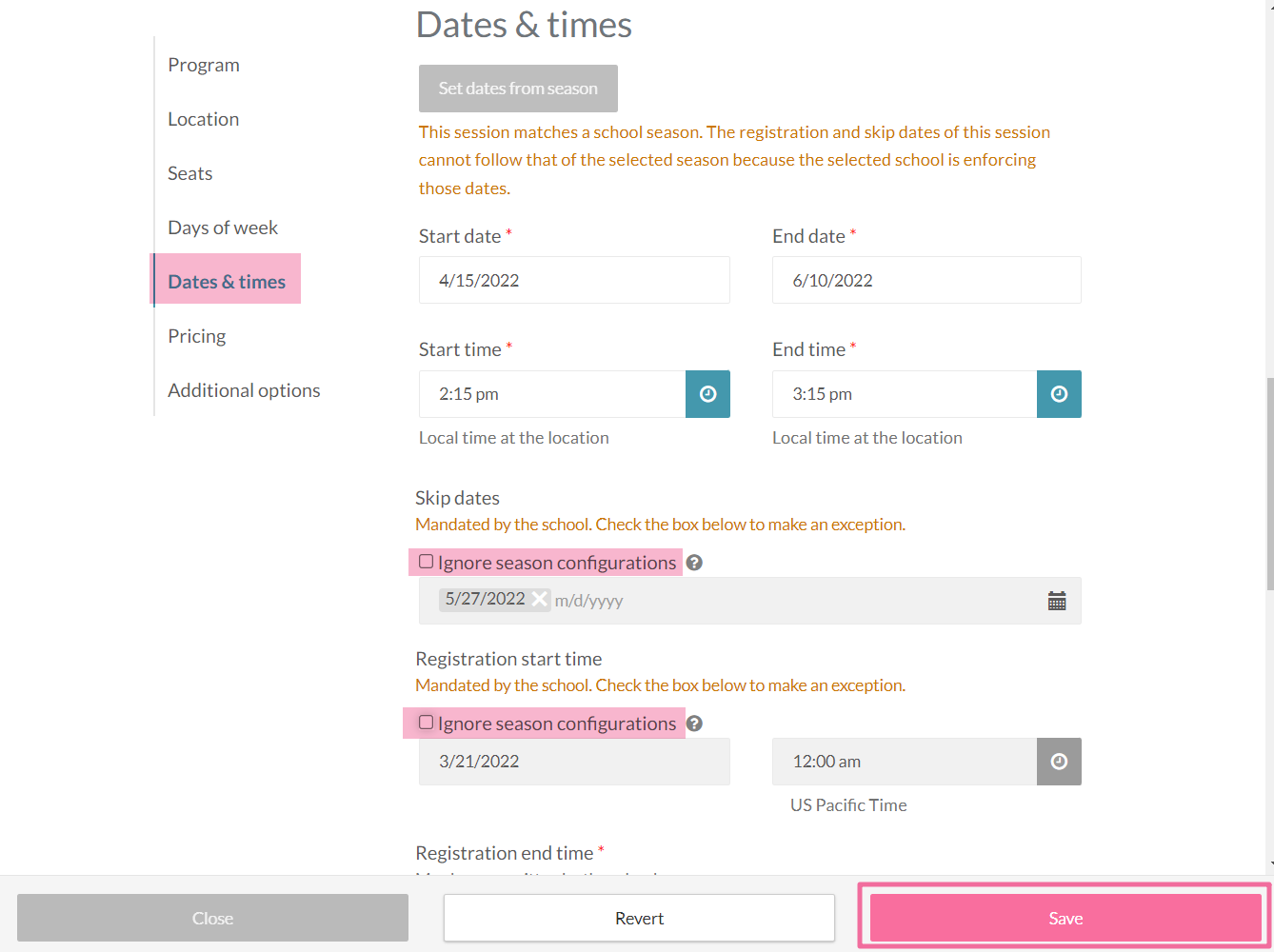Remove the 5/27/2022 skip date tag
The height and width of the screenshot is (952, 1274).
[539, 599]
